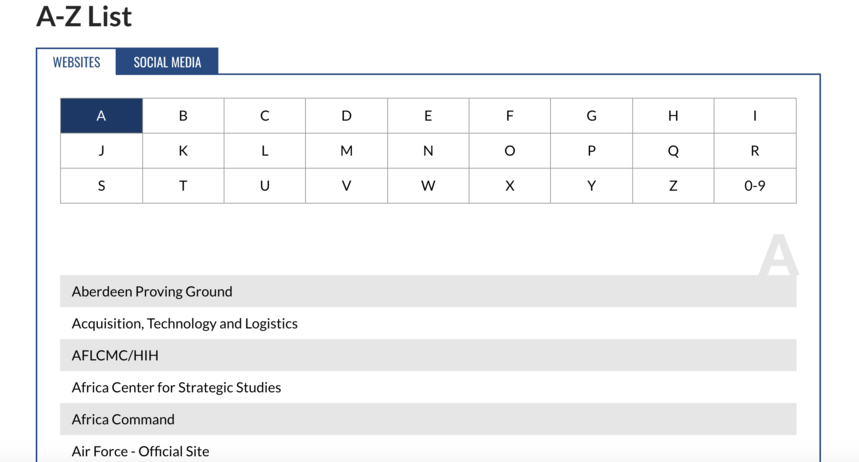Screen dimensions: 859x462
Task: Jump to letter S entries
Action: 101,186
